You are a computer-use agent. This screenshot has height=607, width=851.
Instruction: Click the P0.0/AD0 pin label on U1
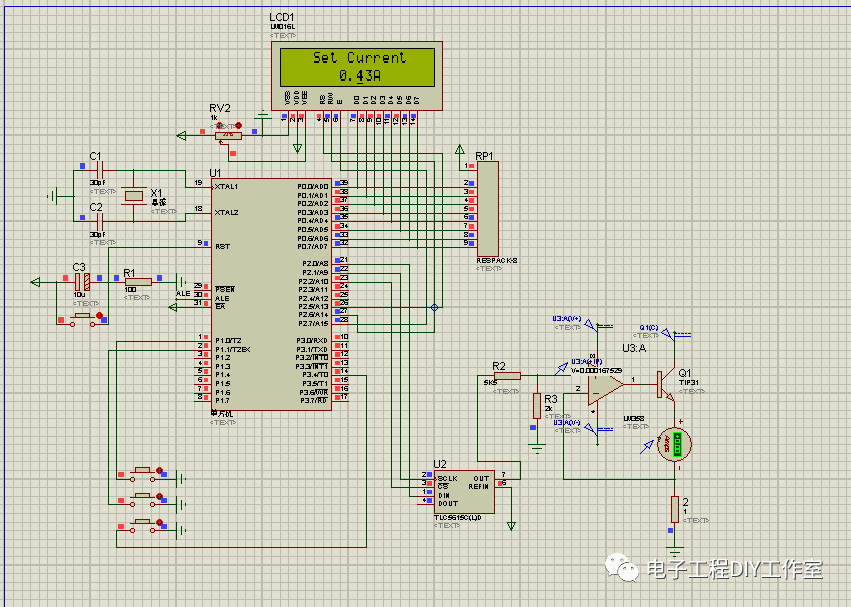click(x=313, y=186)
